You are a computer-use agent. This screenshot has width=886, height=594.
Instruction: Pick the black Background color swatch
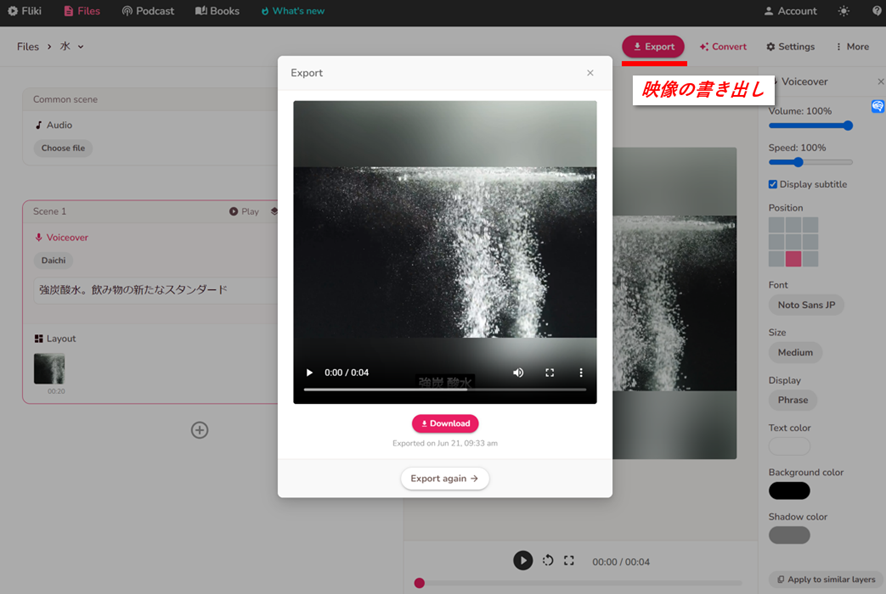(789, 491)
